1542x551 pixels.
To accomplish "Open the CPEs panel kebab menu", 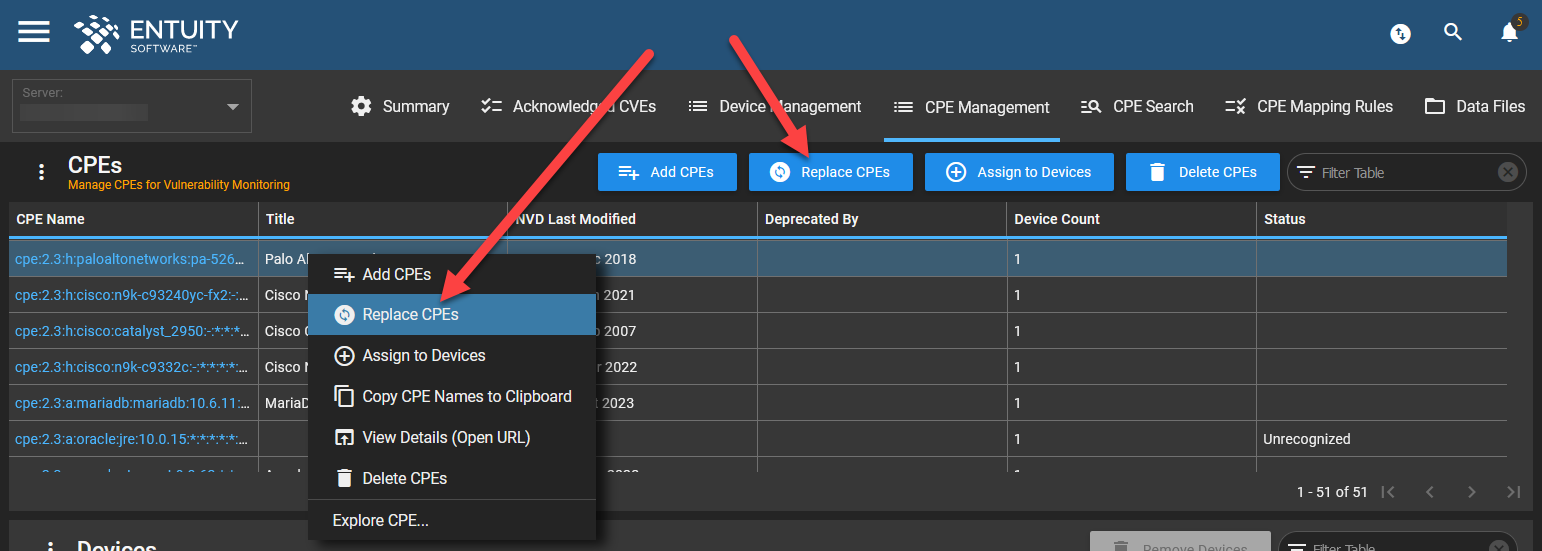I will tap(41, 172).
